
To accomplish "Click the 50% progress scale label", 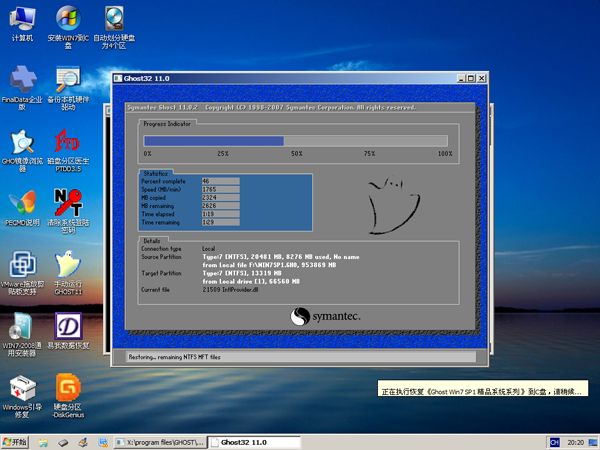I will 297,153.
